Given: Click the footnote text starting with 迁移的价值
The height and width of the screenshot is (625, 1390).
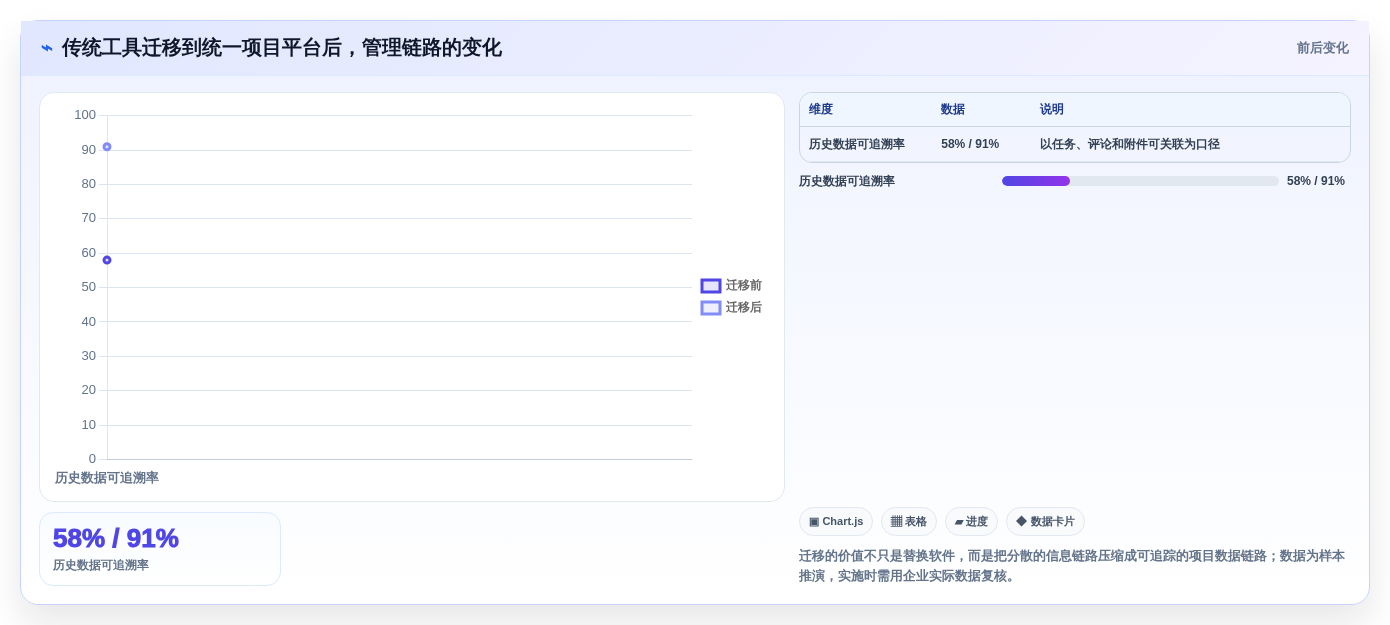Looking at the screenshot, I should coord(1072,566).
